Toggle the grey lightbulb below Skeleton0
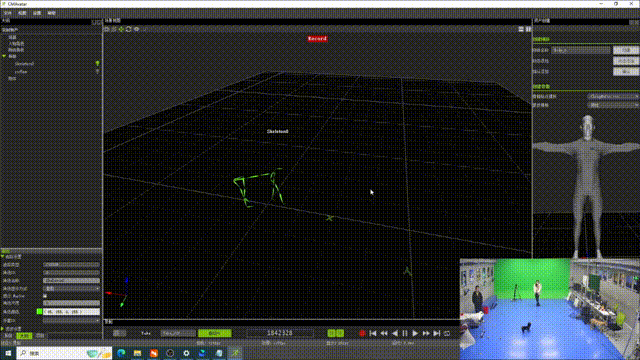This screenshot has width=640, height=360. [98, 71]
